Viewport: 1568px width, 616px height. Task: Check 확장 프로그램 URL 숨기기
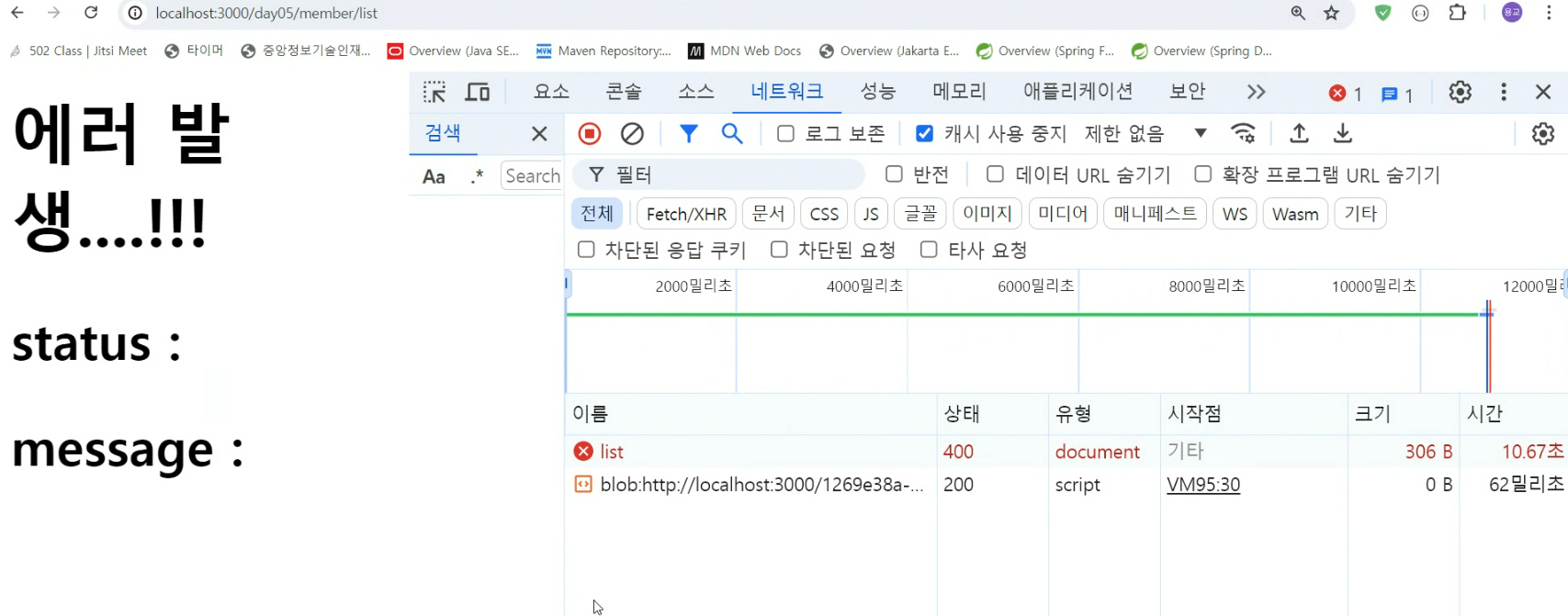pos(1202,174)
